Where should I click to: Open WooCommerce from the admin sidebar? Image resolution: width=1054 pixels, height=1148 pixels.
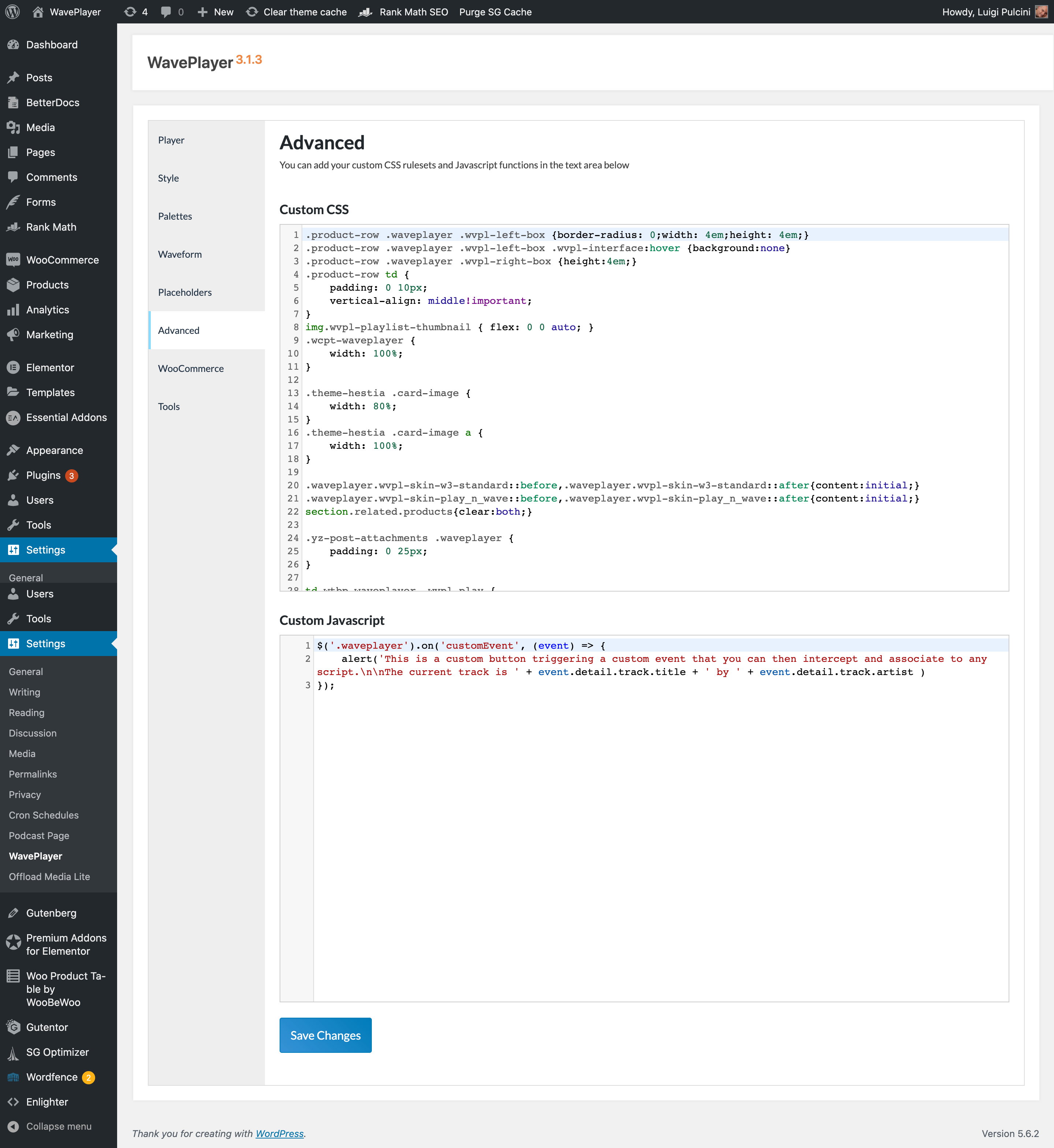pos(62,260)
